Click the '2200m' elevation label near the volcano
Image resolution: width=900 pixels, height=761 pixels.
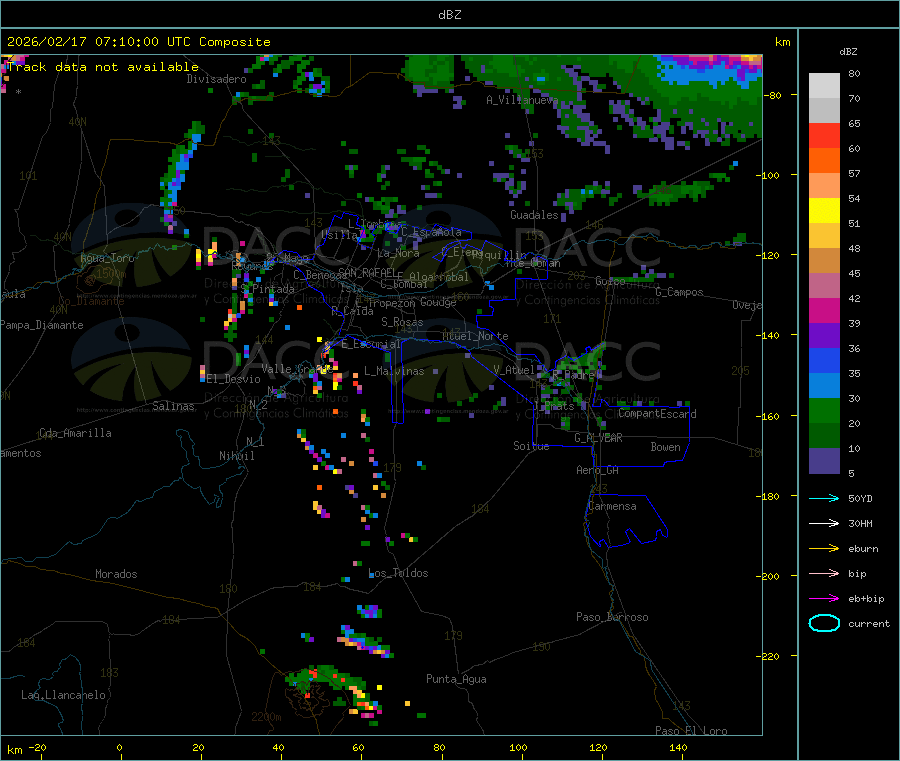(266, 717)
